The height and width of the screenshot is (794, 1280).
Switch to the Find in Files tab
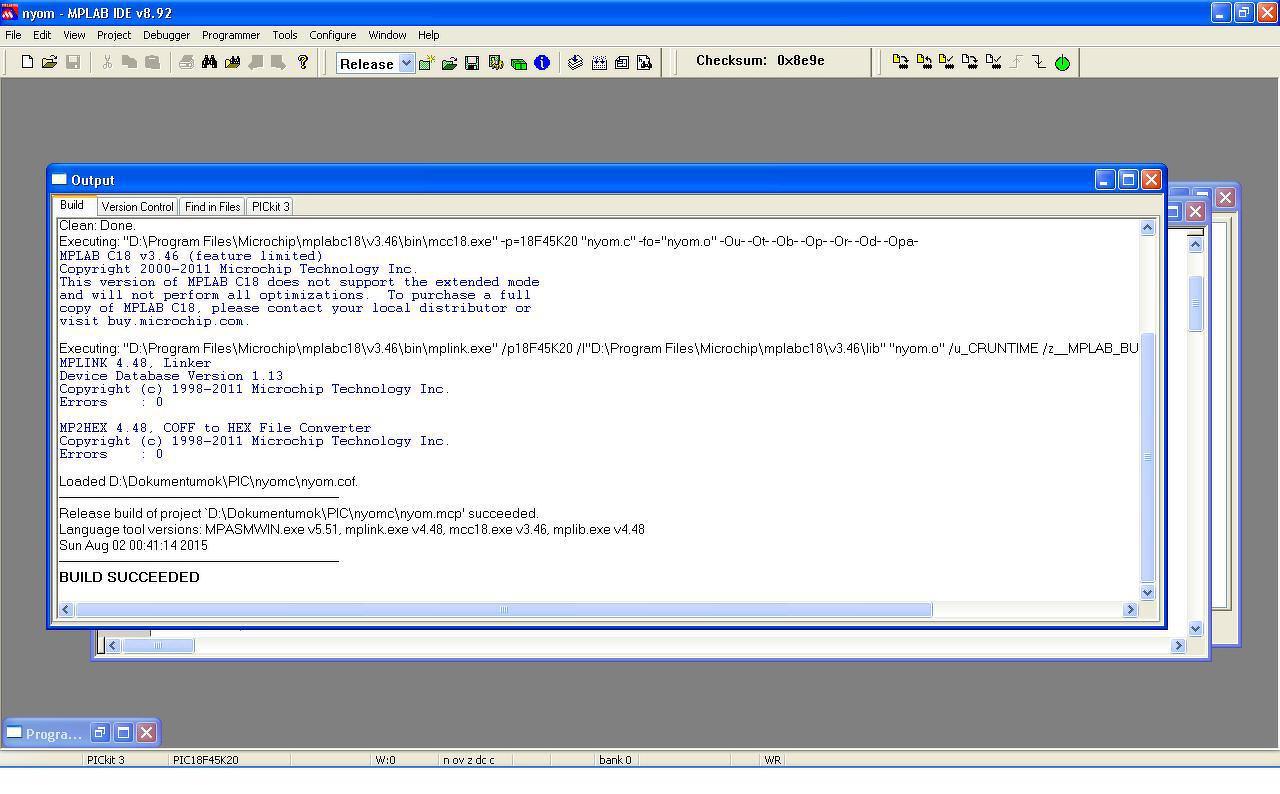click(x=212, y=207)
